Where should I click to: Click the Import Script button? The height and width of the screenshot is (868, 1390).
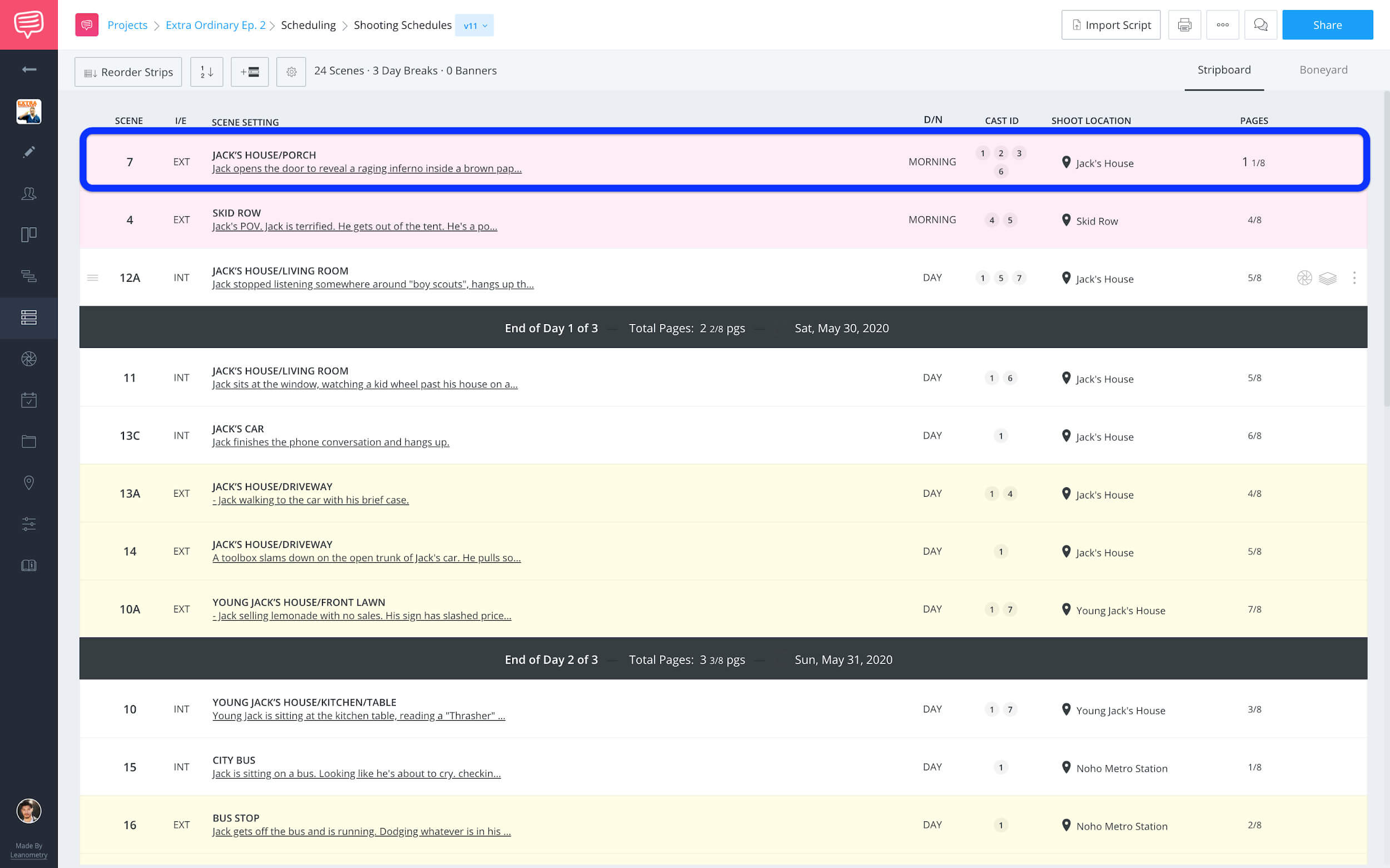click(x=1111, y=24)
